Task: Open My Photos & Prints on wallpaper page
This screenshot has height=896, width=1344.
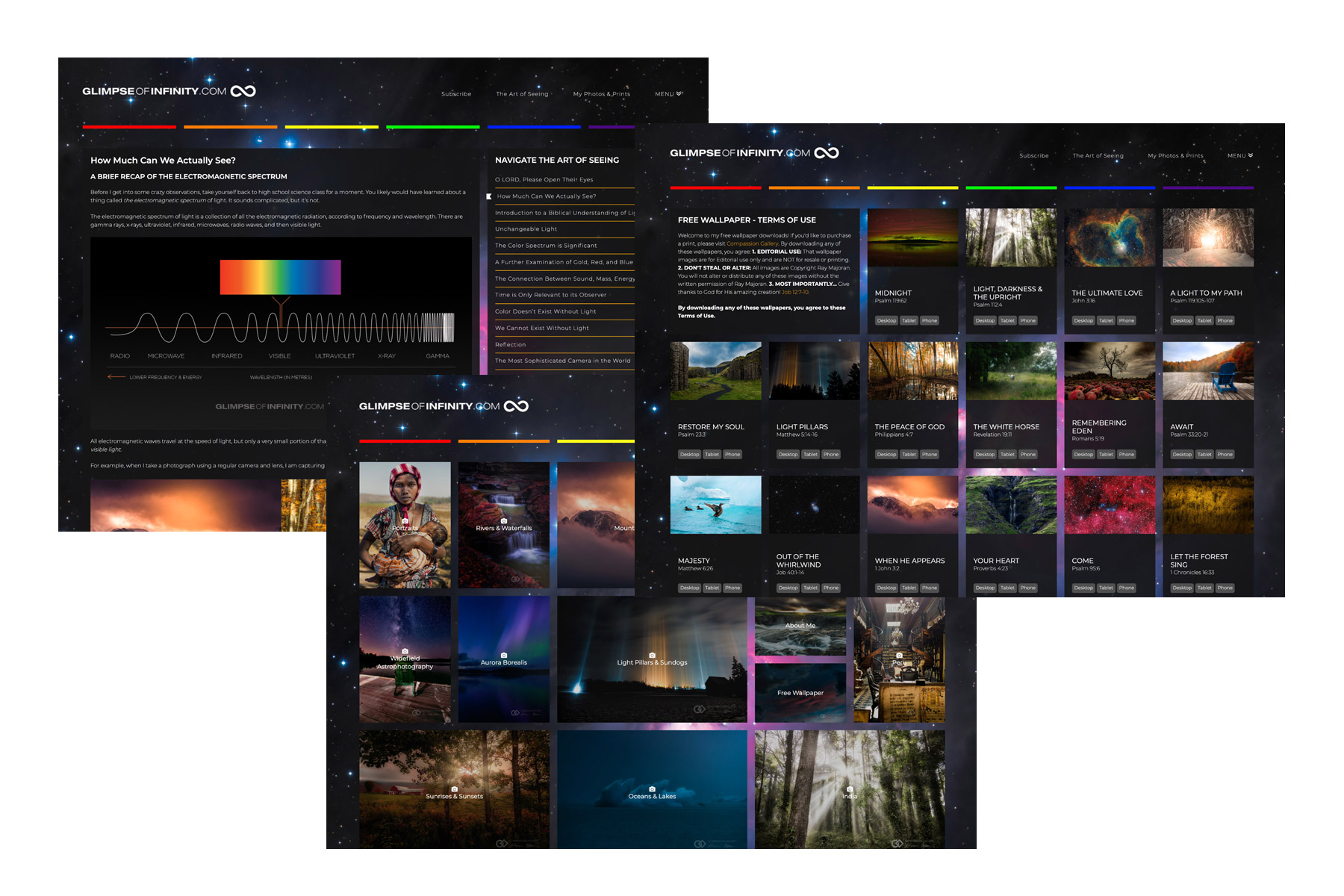Action: pyautogui.click(x=1175, y=155)
